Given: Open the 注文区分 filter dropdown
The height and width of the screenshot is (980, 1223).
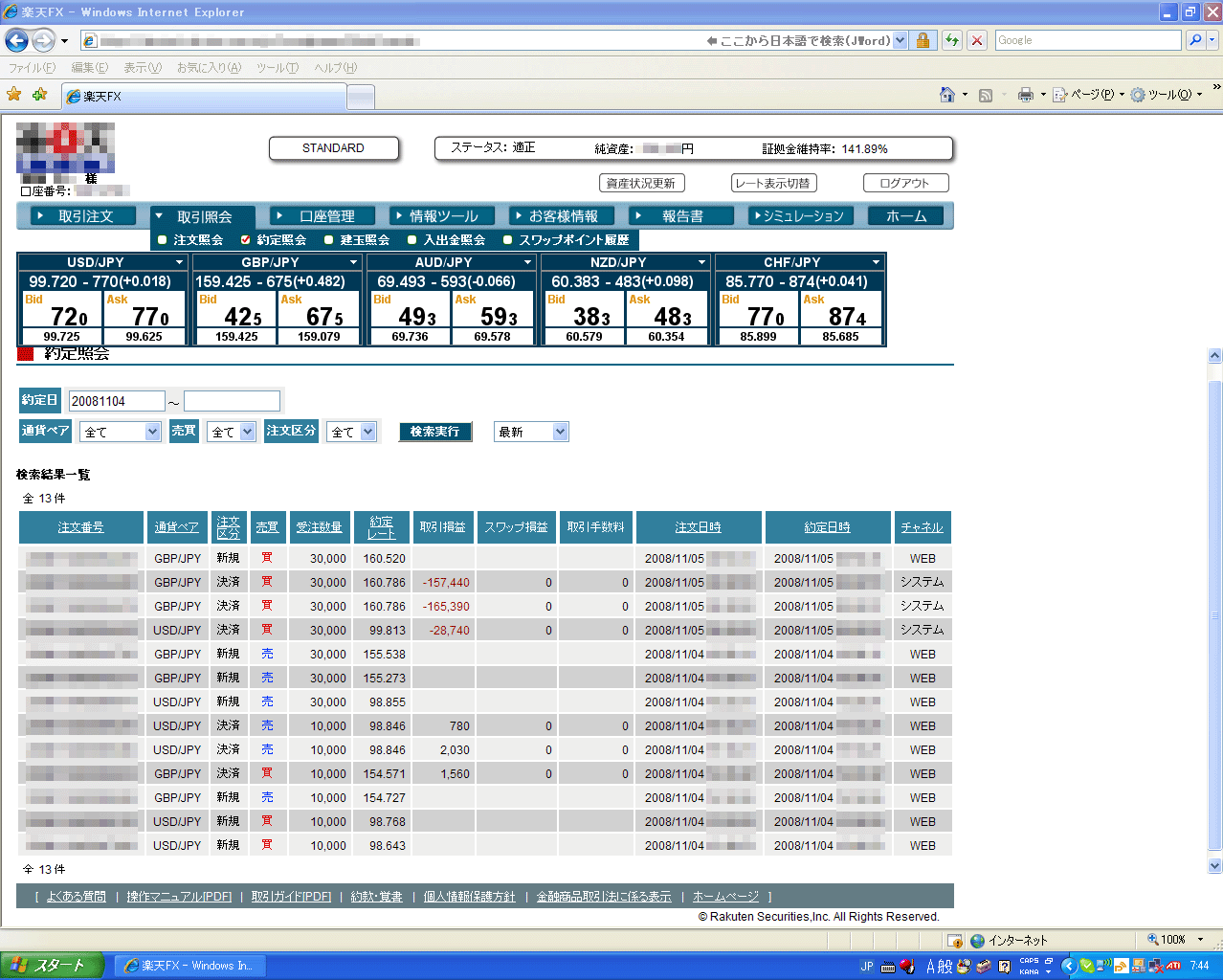Looking at the screenshot, I should coord(351,432).
